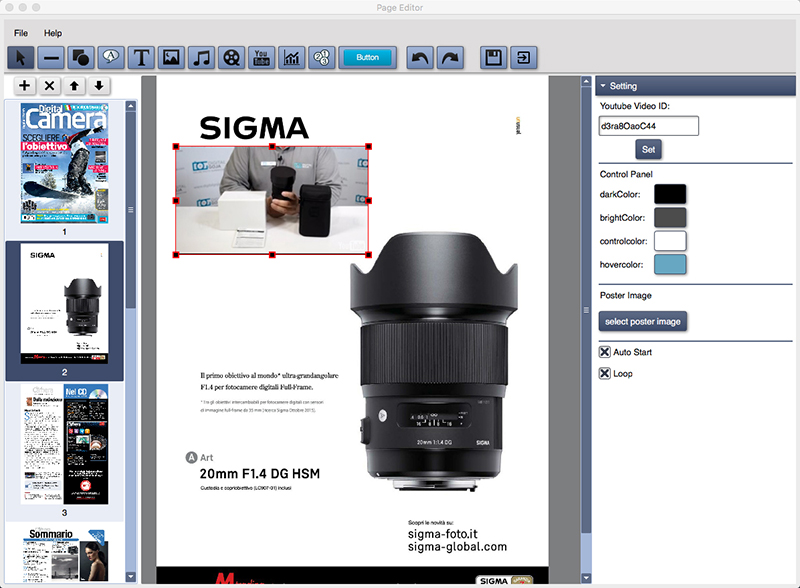800x588 pixels.
Task: Click the Set button for the video ID
Action: click(648, 148)
